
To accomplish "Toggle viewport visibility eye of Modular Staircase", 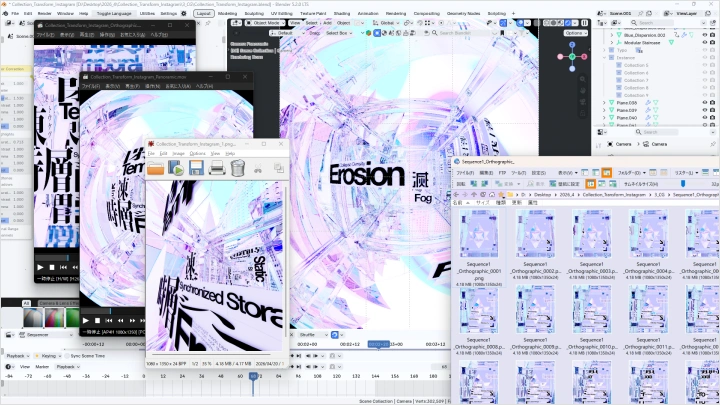I will pyautogui.click(x=705, y=43).
